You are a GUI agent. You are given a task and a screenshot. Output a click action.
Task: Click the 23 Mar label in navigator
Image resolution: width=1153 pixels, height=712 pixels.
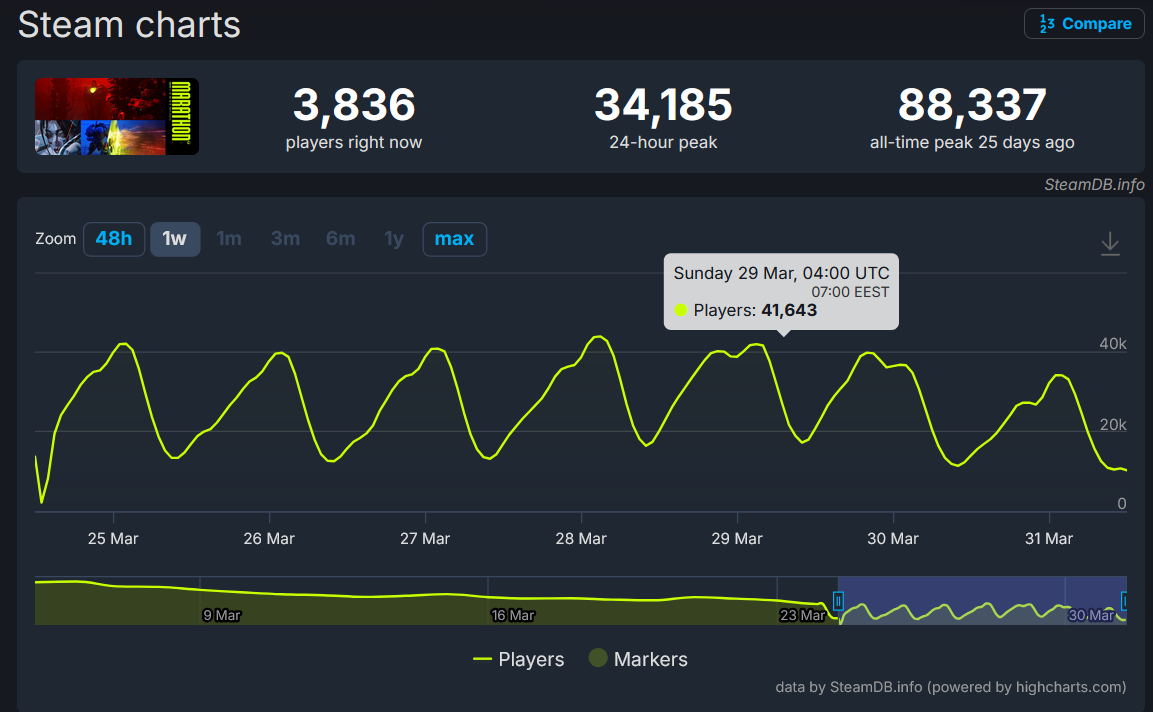pos(802,615)
